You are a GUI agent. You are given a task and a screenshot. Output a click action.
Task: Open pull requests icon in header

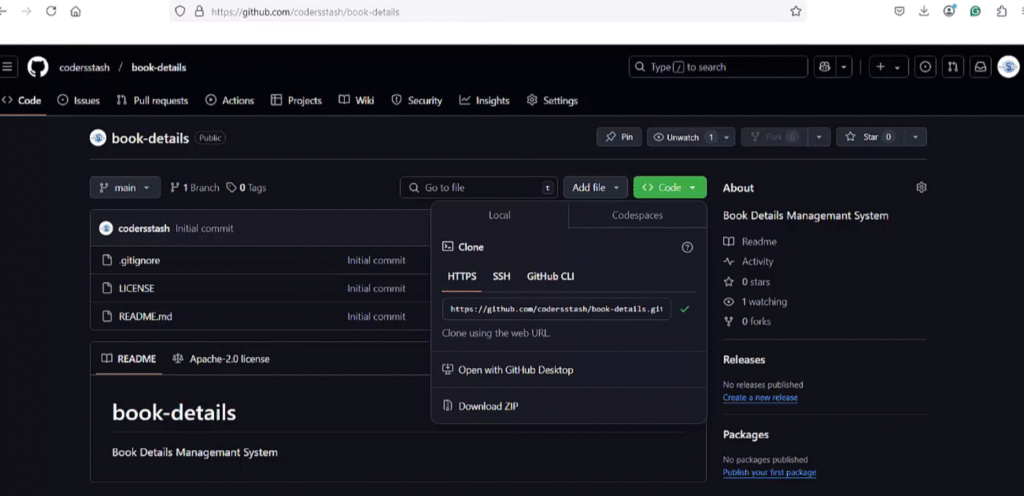pyautogui.click(x=953, y=67)
